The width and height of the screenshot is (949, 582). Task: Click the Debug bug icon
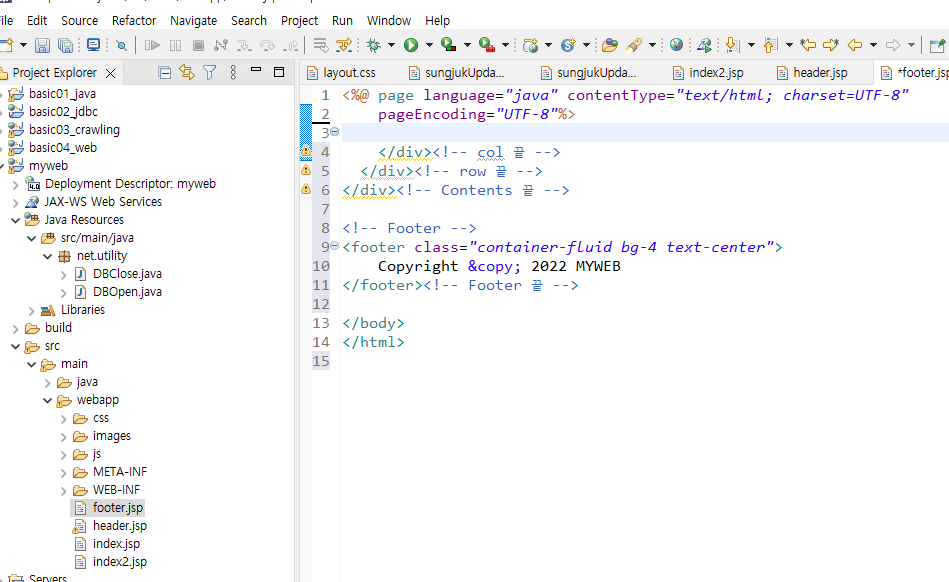tap(374, 45)
